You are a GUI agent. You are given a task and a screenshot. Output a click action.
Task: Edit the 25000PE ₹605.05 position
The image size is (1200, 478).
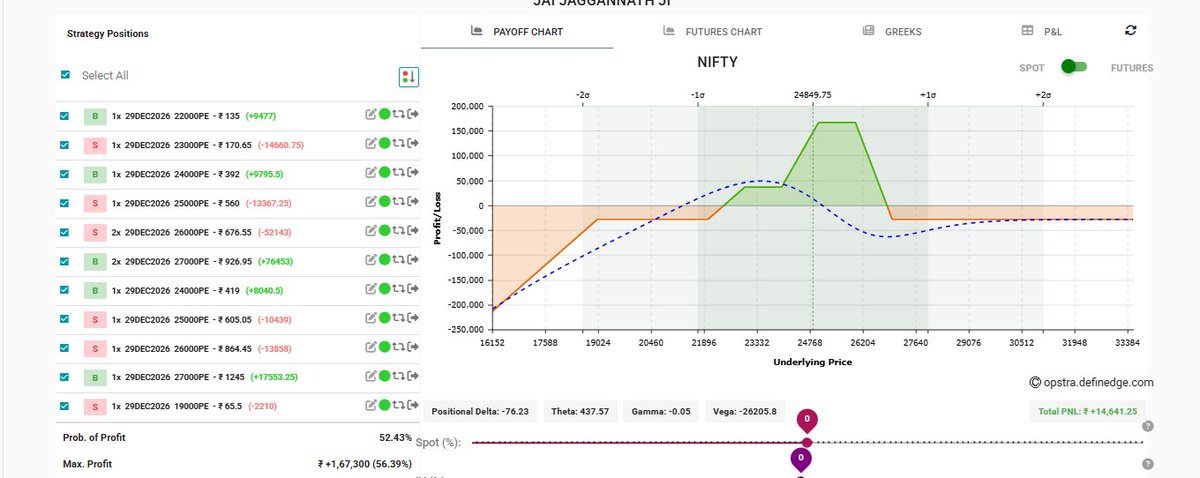[371, 319]
